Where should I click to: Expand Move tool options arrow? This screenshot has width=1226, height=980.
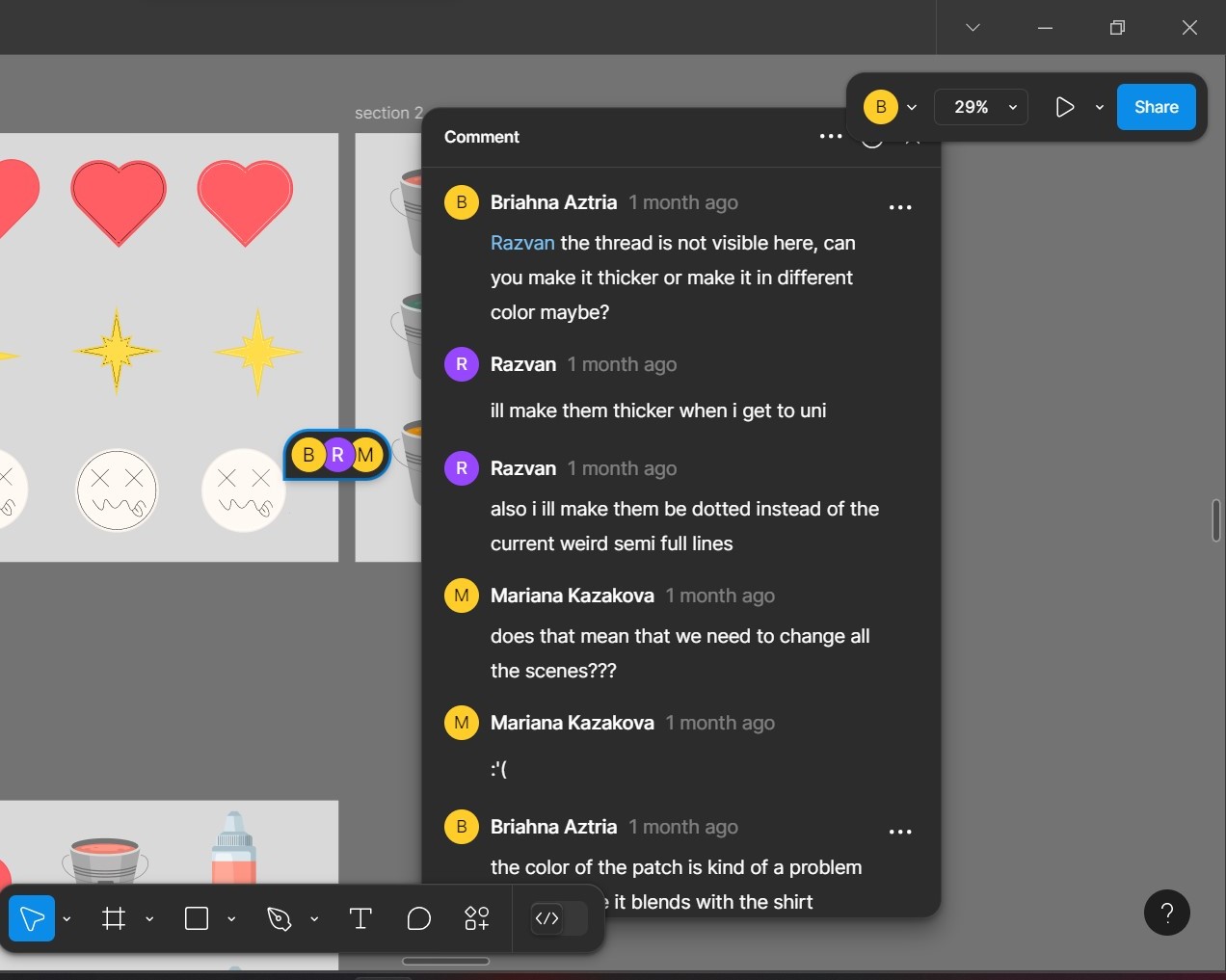pyautogui.click(x=67, y=919)
